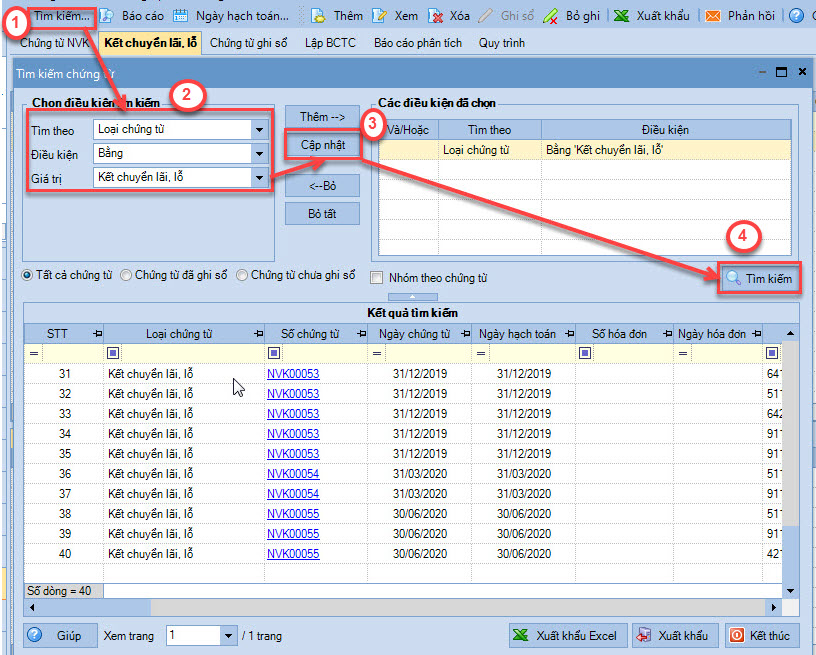Click the Số chứng từ filter field
Screen dimensions: 816x655
(x=324, y=353)
